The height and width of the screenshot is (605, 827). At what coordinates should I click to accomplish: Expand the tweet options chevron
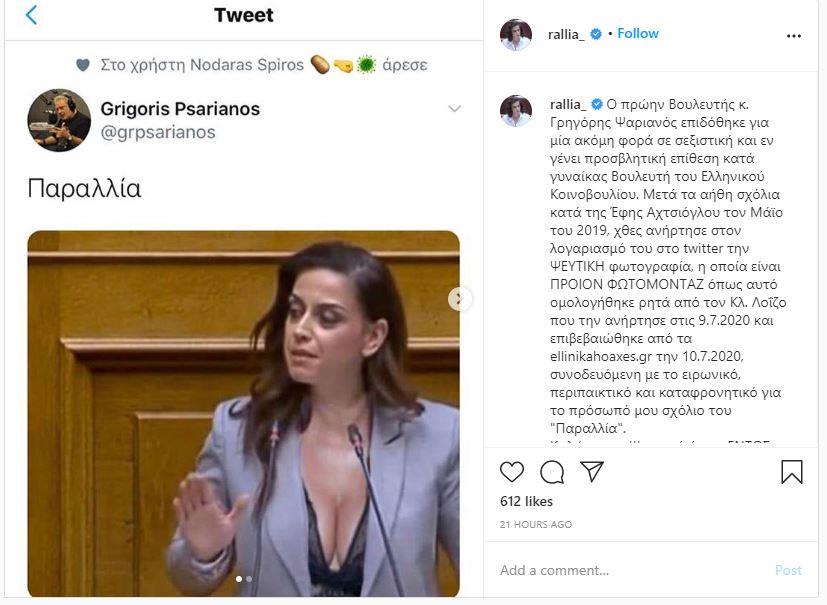coord(454,109)
